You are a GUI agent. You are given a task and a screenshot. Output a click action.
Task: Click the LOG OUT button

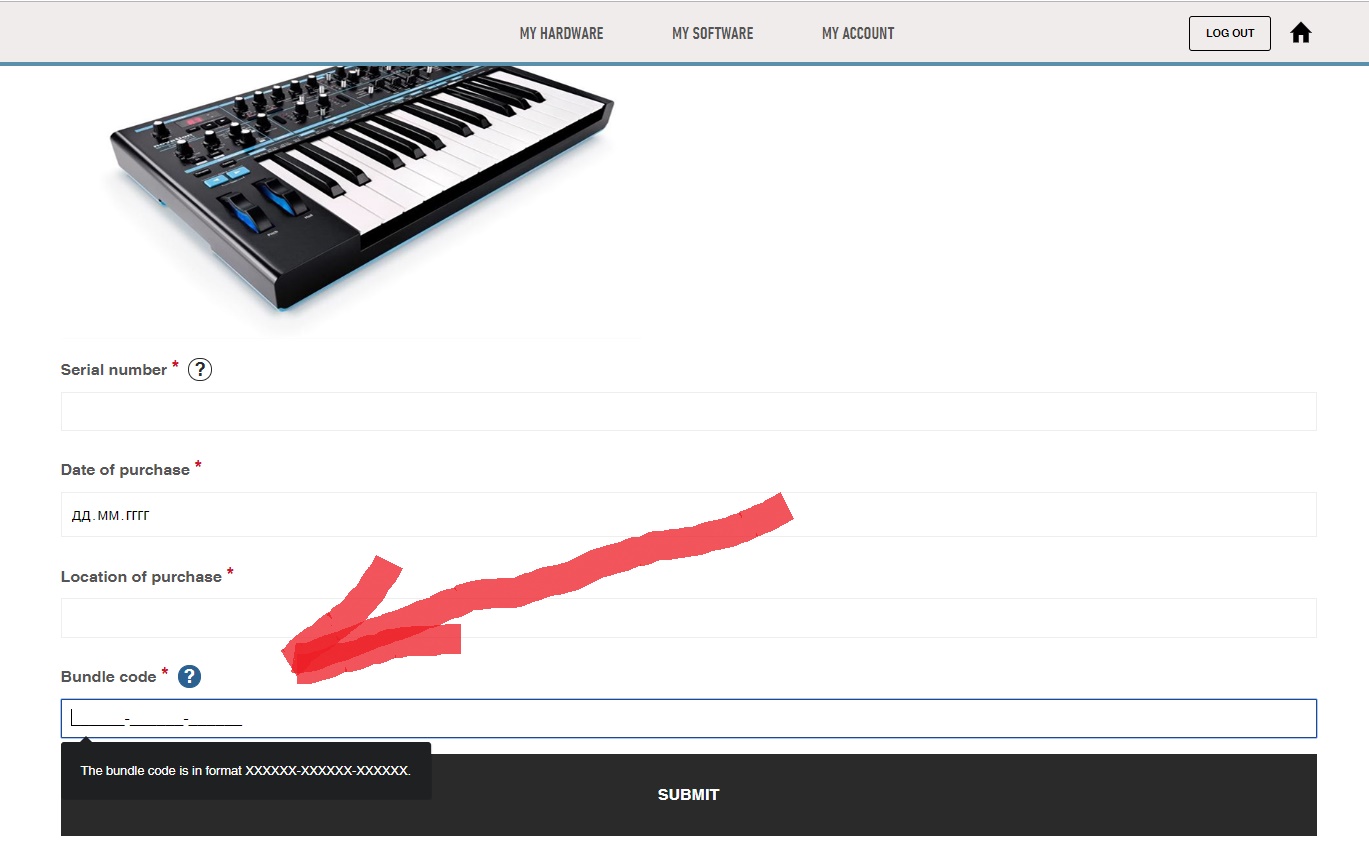(x=1229, y=33)
